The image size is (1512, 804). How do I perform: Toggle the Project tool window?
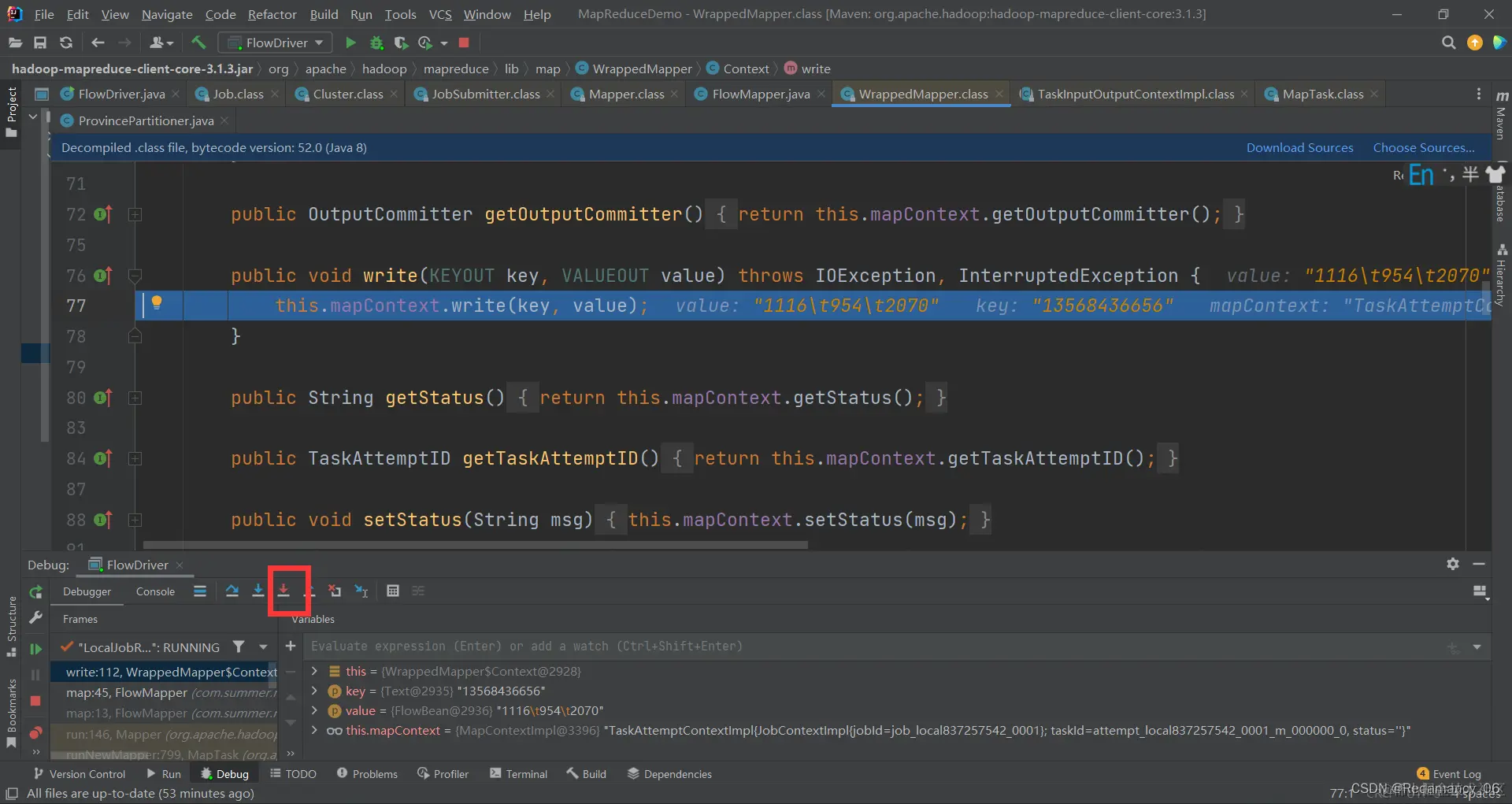[x=11, y=111]
